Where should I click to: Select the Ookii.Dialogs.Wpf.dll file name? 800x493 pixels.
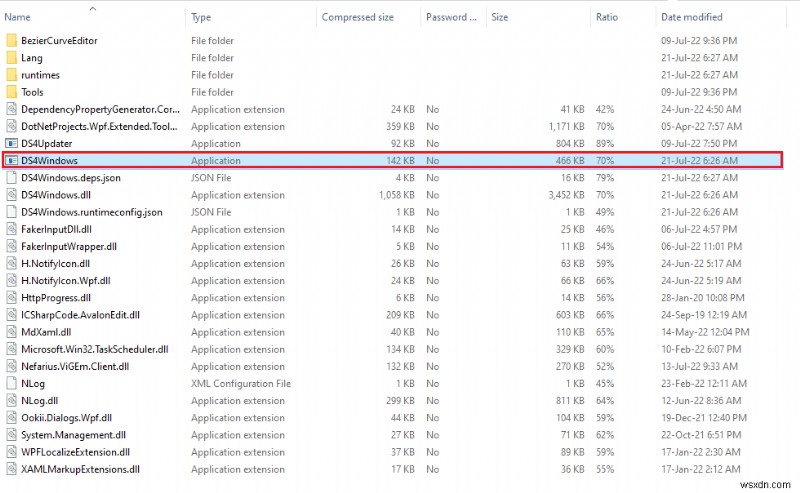pyautogui.click(x=67, y=417)
